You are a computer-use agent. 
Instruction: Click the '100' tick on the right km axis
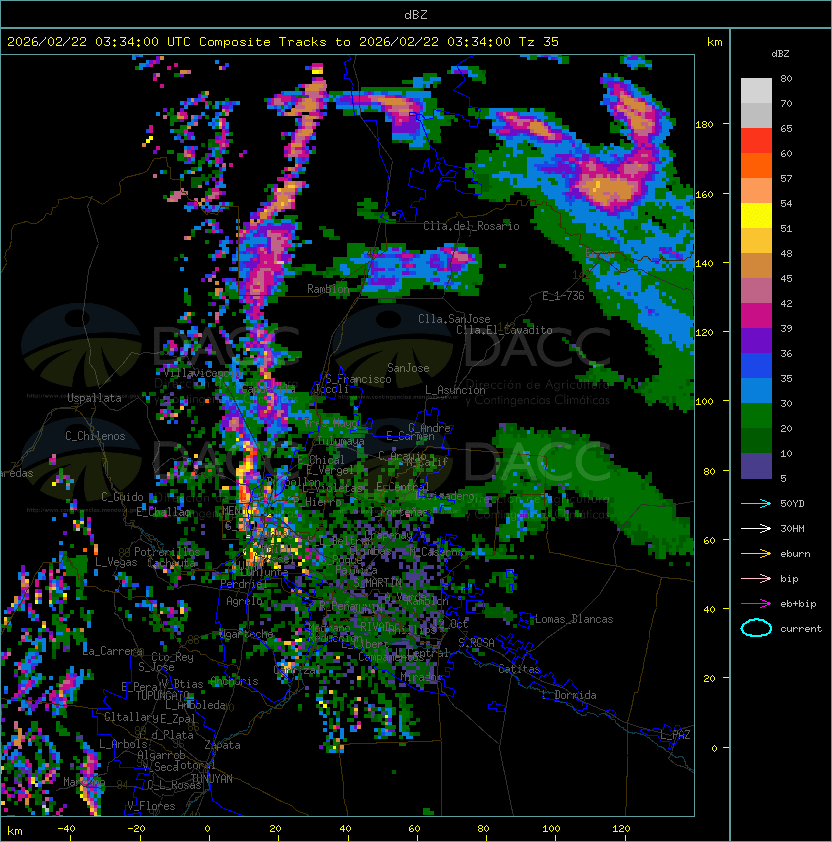[x=704, y=401]
